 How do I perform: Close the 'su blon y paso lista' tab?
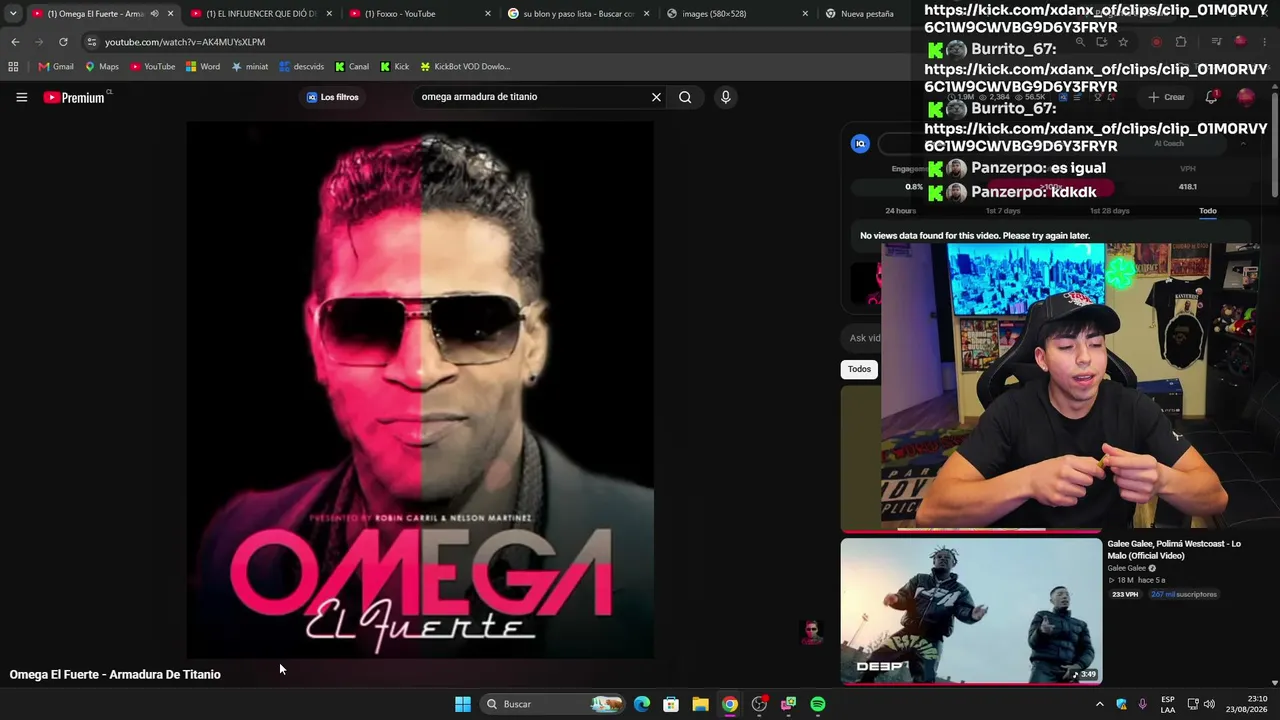[x=647, y=14]
